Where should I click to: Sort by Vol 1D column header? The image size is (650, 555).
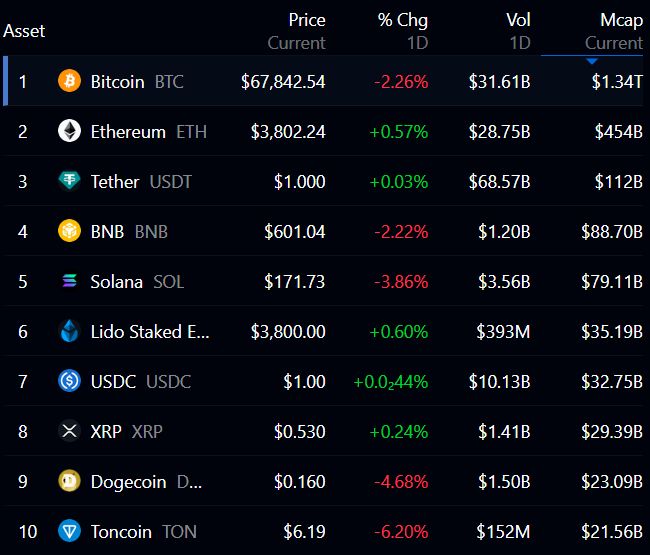coord(518,31)
